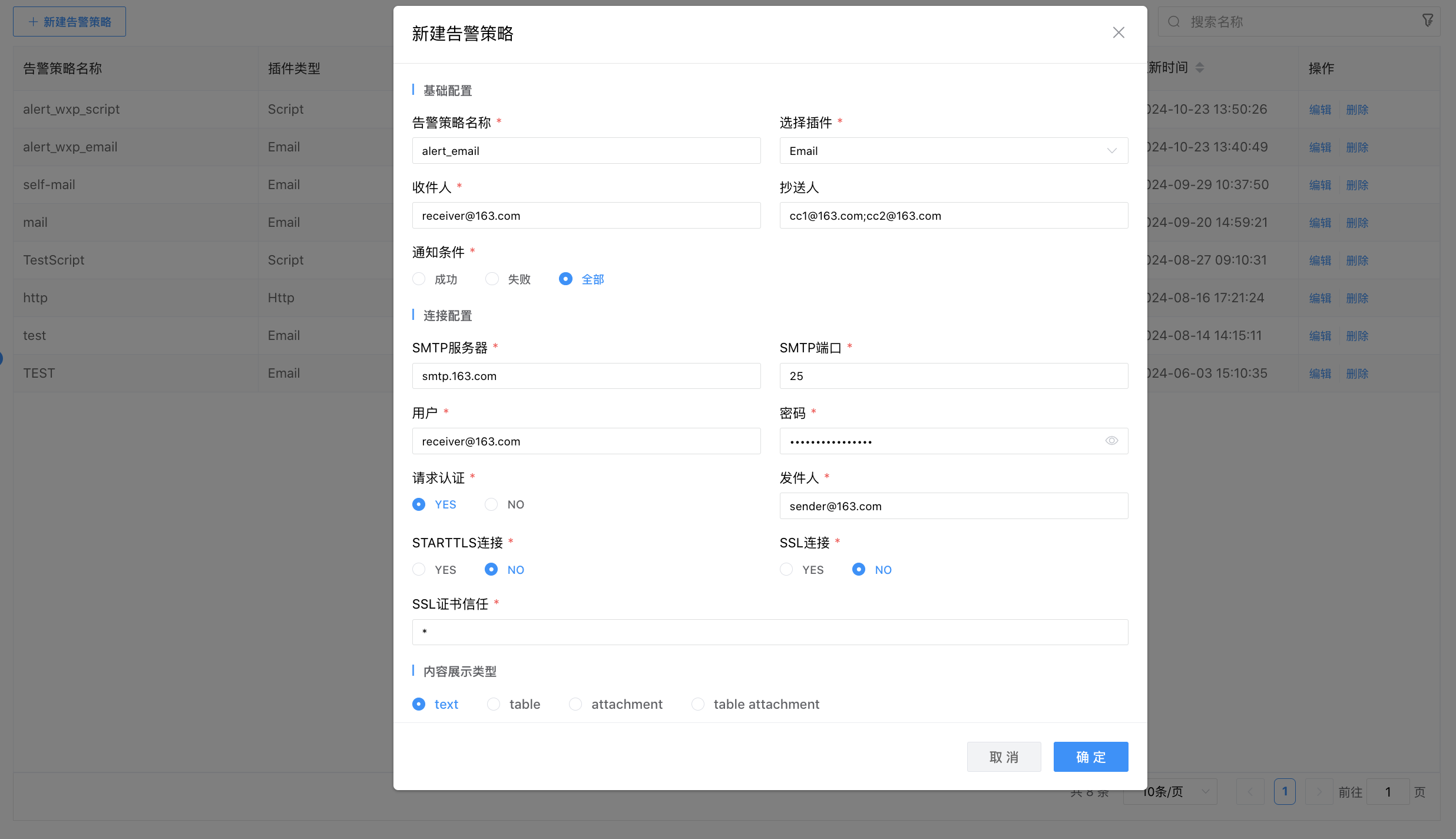Open the 选择插件 Email dropdown
The height and width of the screenshot is (839, 1456).
953,150
